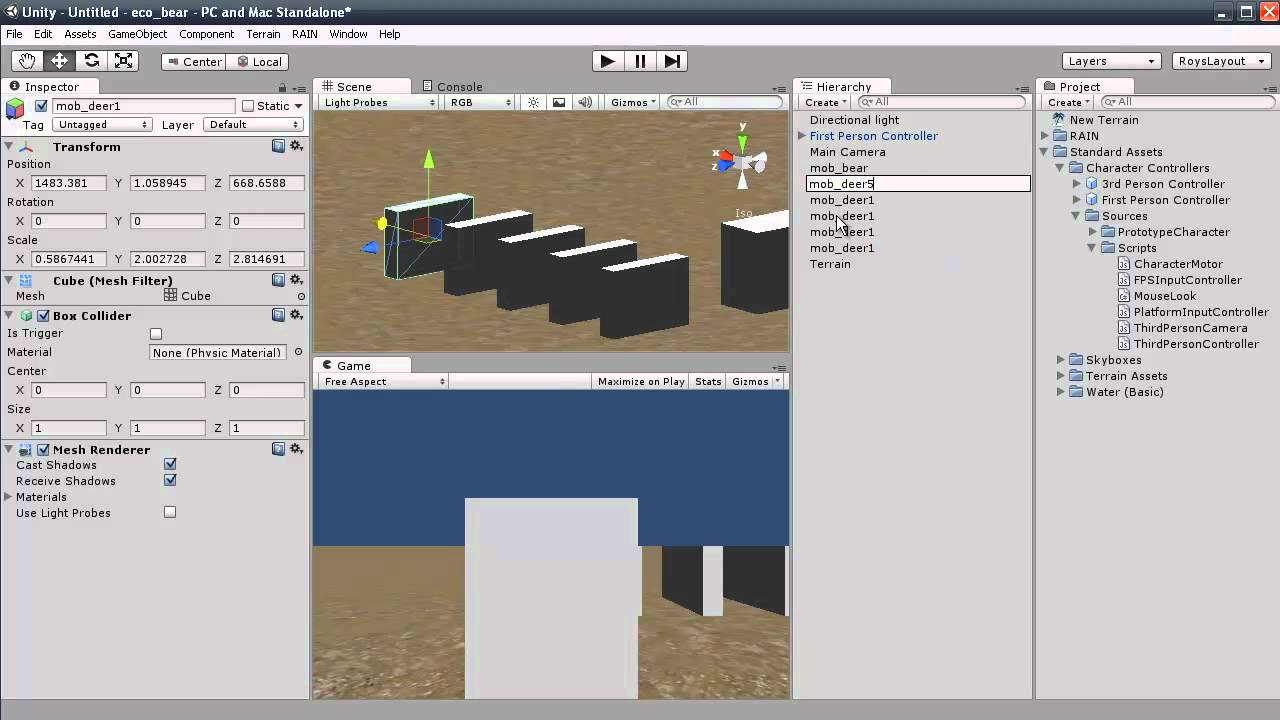Collapse the Standard Assets folder
The width and height of the screenshot is (1280, 720).
pos(1045,152)
